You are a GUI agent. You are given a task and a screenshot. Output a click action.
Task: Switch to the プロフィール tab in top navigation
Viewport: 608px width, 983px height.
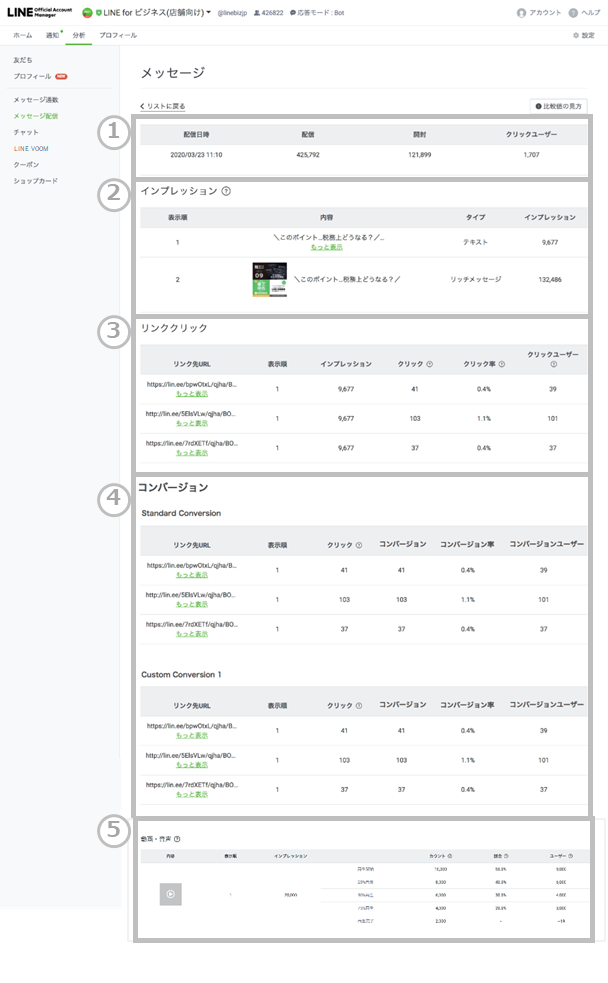(x=118, y=35)
